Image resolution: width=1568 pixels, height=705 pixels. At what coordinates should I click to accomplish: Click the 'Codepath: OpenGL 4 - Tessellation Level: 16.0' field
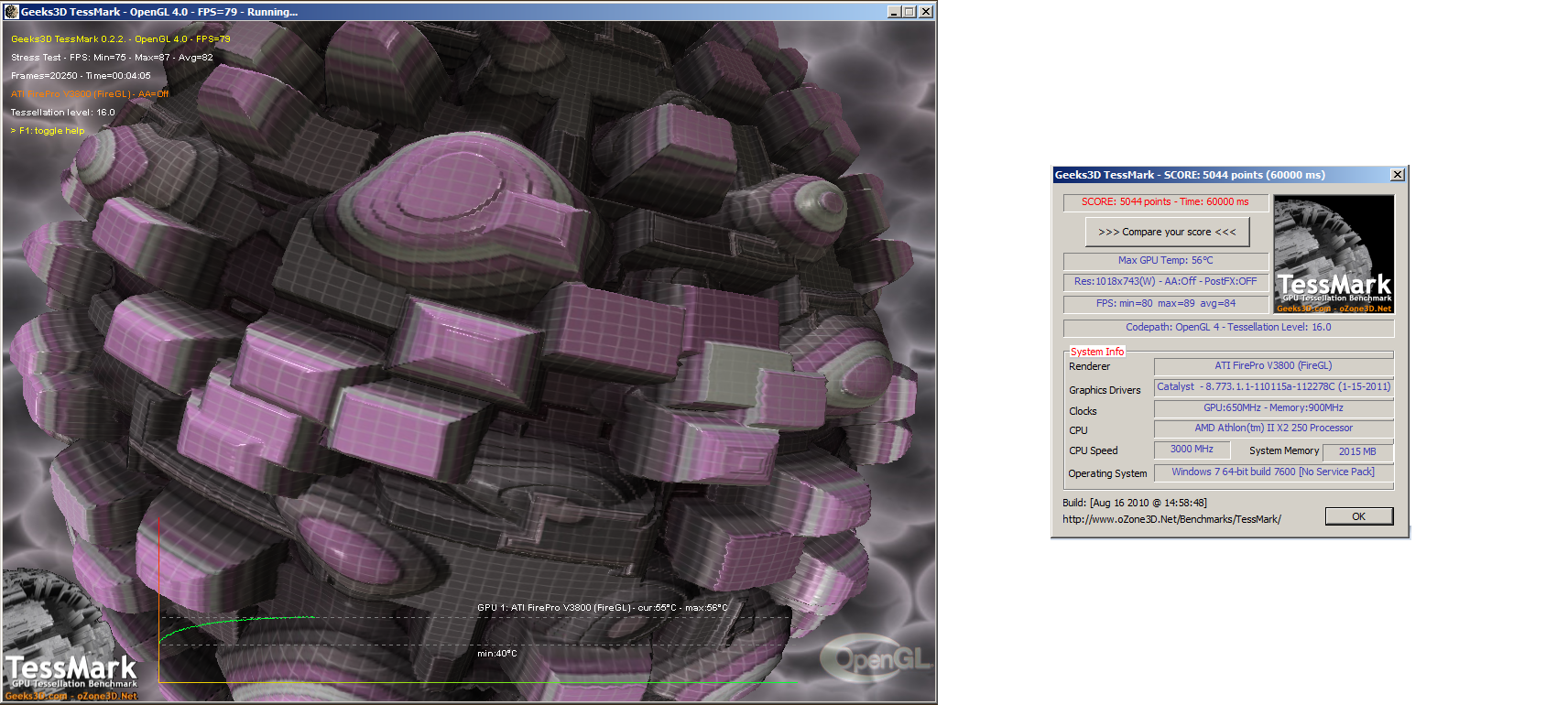pyautogui.click(x=1228, y=328)
